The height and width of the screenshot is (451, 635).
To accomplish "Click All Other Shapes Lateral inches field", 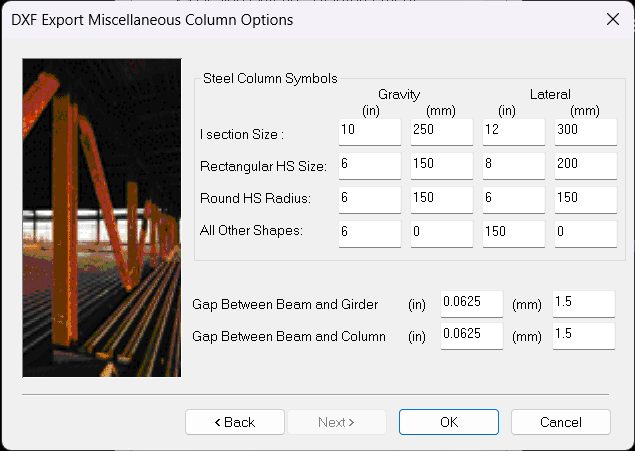I will 513,233.
